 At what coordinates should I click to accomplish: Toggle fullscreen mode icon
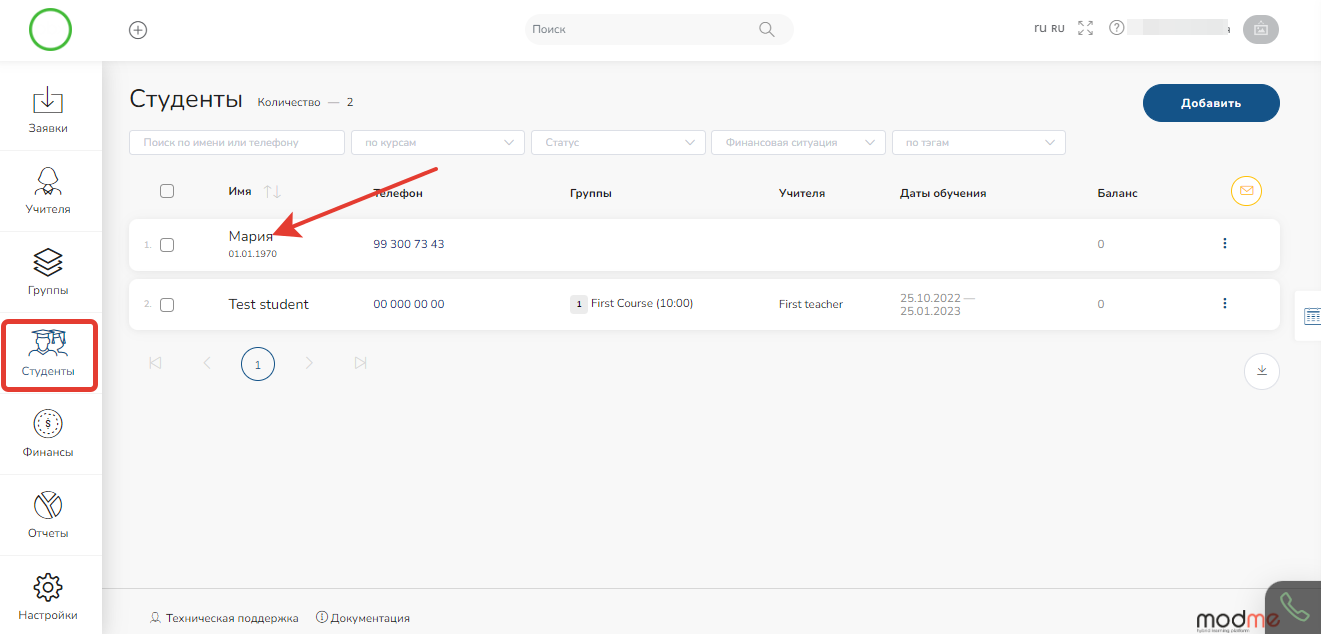[x=1085, y=29]
